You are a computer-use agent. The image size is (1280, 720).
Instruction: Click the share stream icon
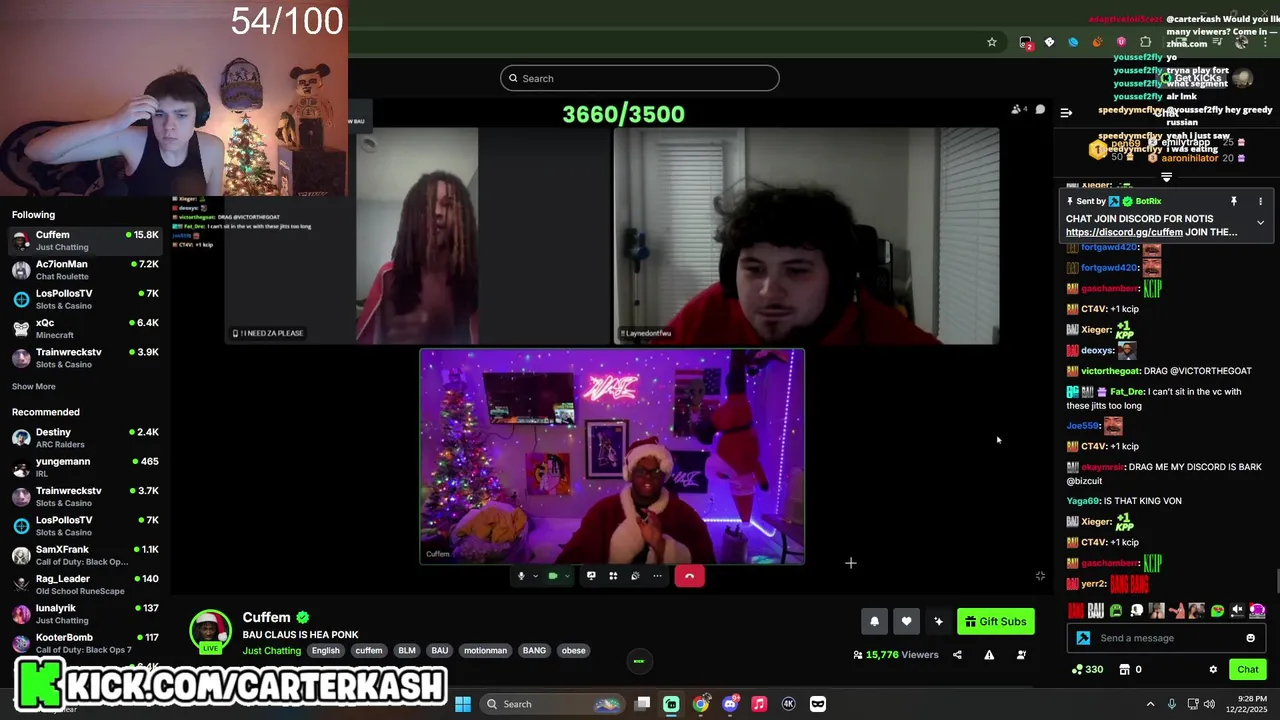957,655
